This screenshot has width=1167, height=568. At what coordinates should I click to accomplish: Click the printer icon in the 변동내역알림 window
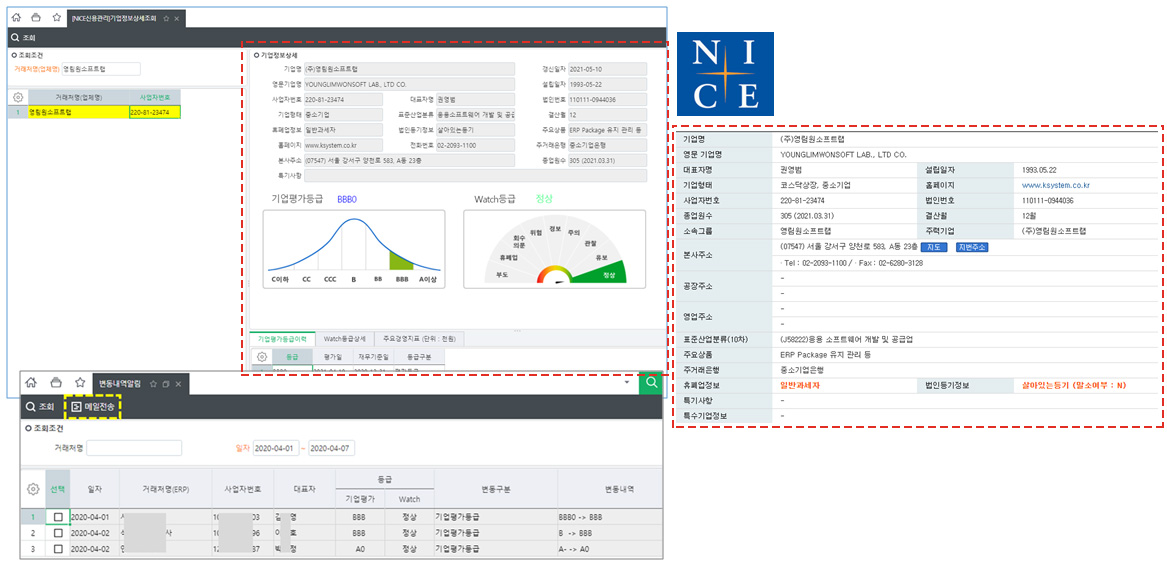pos(55,383)
